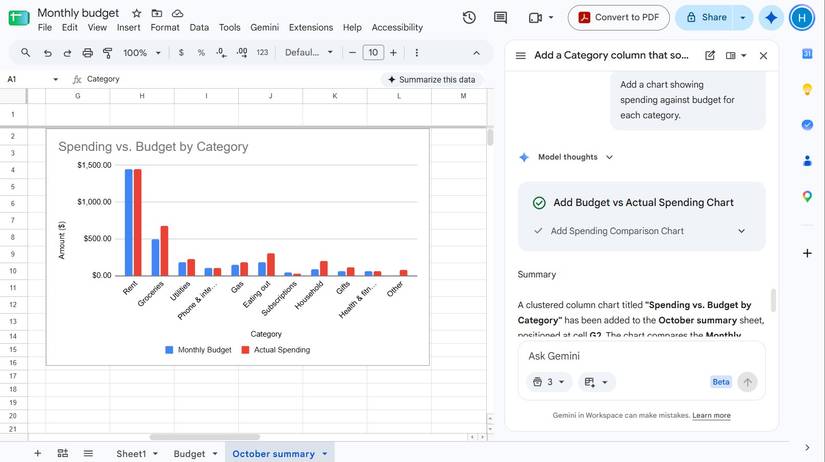
Task: Undo last action
Action: (47, 53)
